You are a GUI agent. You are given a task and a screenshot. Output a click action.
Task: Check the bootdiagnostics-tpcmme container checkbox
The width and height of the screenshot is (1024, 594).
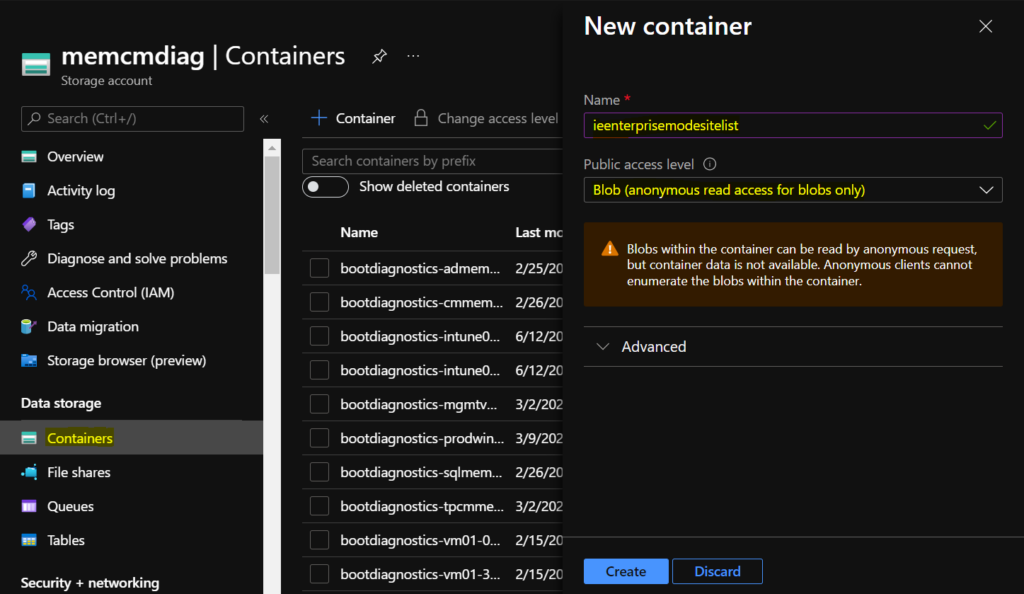319,506
